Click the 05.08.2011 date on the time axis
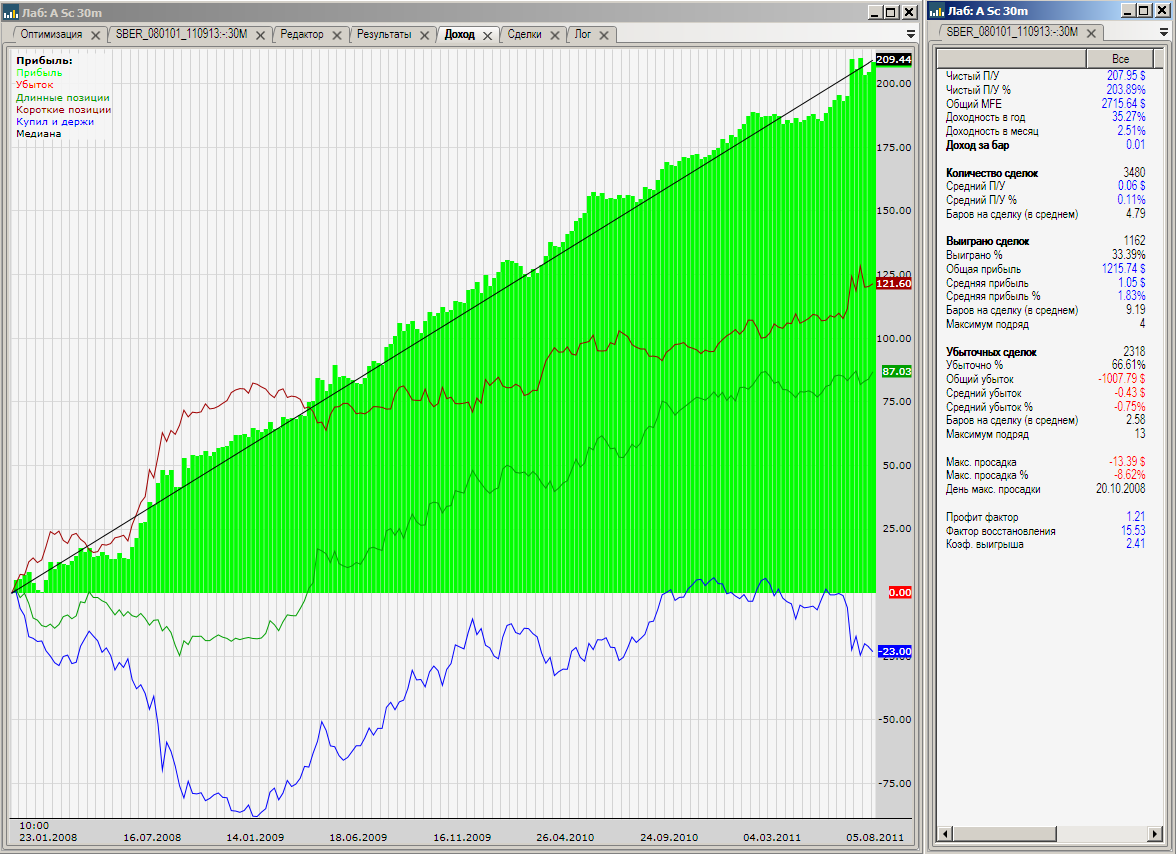Viewport: 1176px width, 854px height. (875, 837)
